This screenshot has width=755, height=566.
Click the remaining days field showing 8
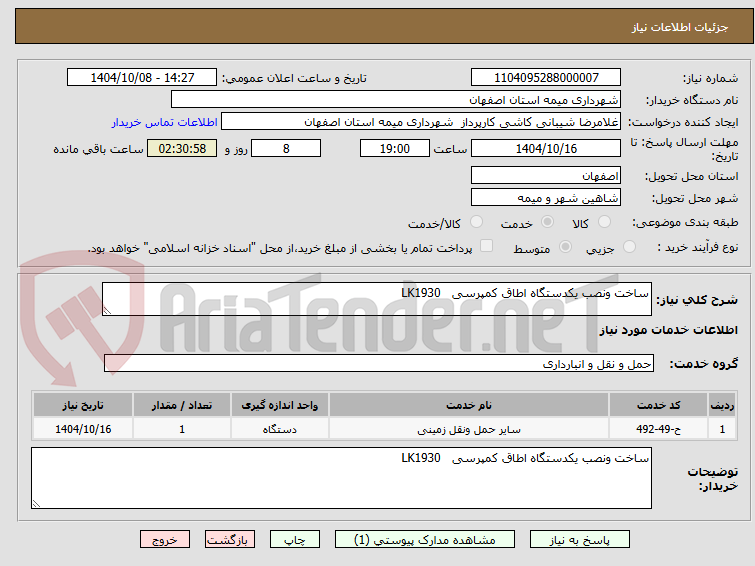point(286,148)
